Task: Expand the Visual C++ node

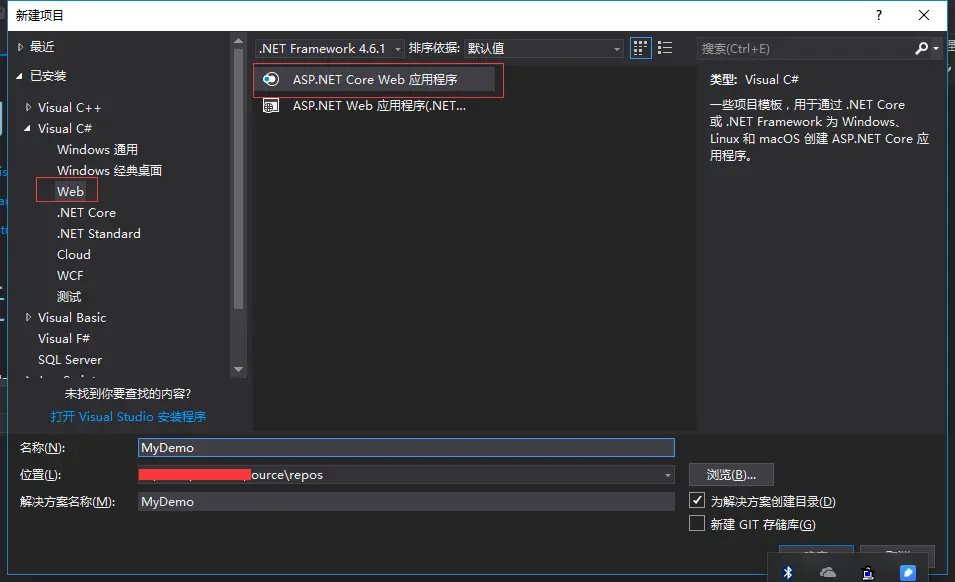Action: [x=28, y=107]
